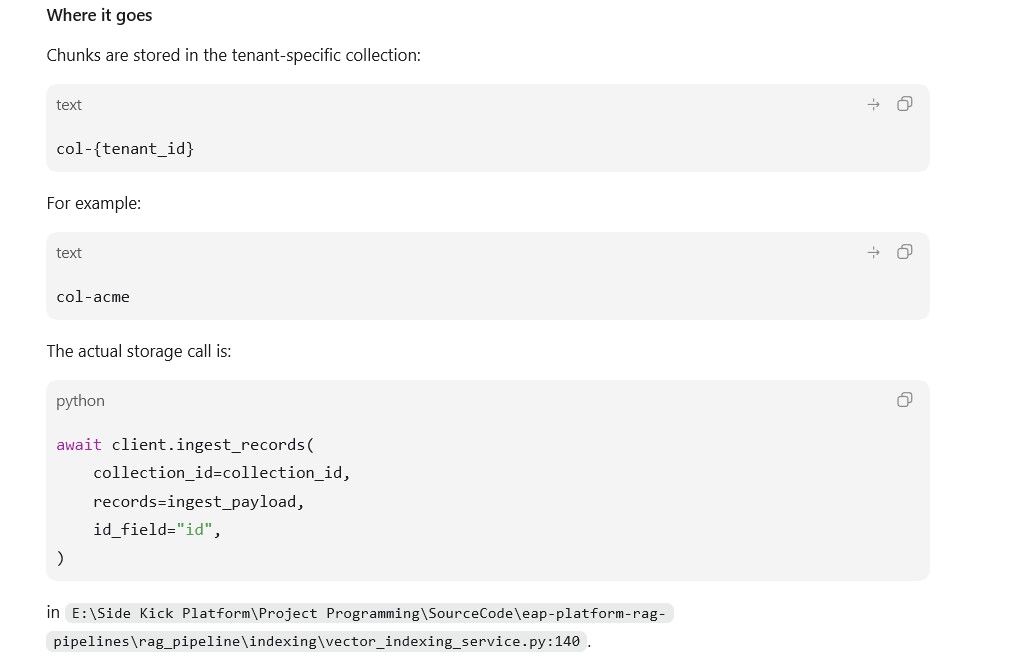The width and height of the screenshot is (1020, 668).
Task: Click 'The actual storage call is:' text
Action: tap(139, 351)
